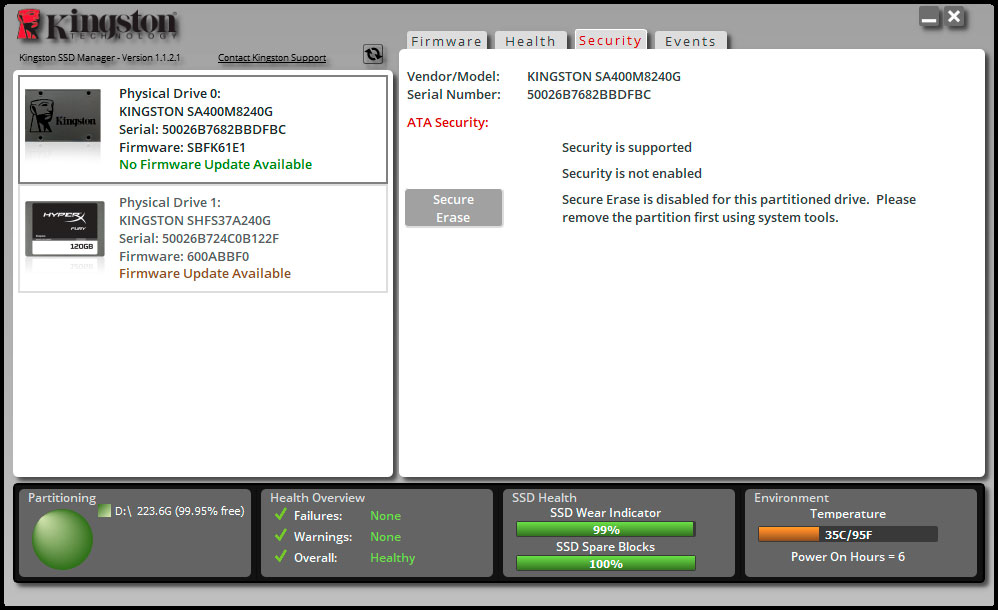Select the Physical Drive 0 heading
This screenshot has width=998, height=610.
point(170,94)
